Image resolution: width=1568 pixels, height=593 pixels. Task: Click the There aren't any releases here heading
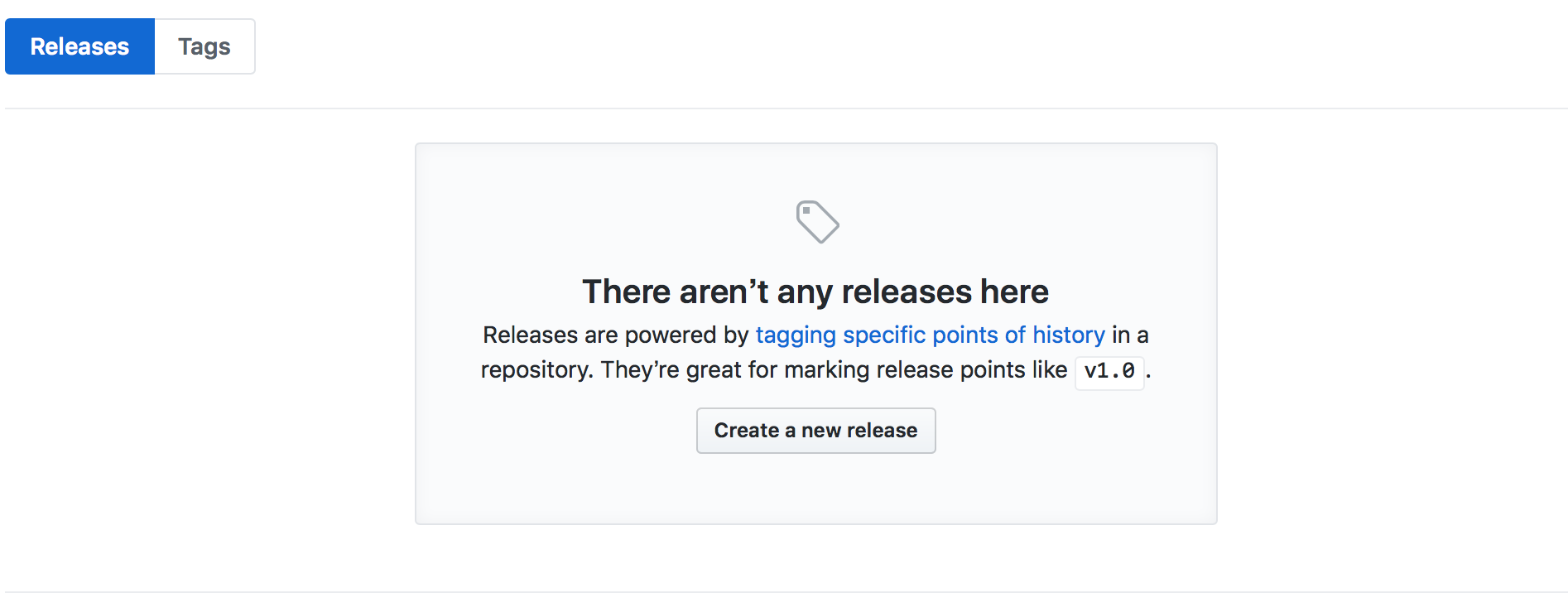815,292
